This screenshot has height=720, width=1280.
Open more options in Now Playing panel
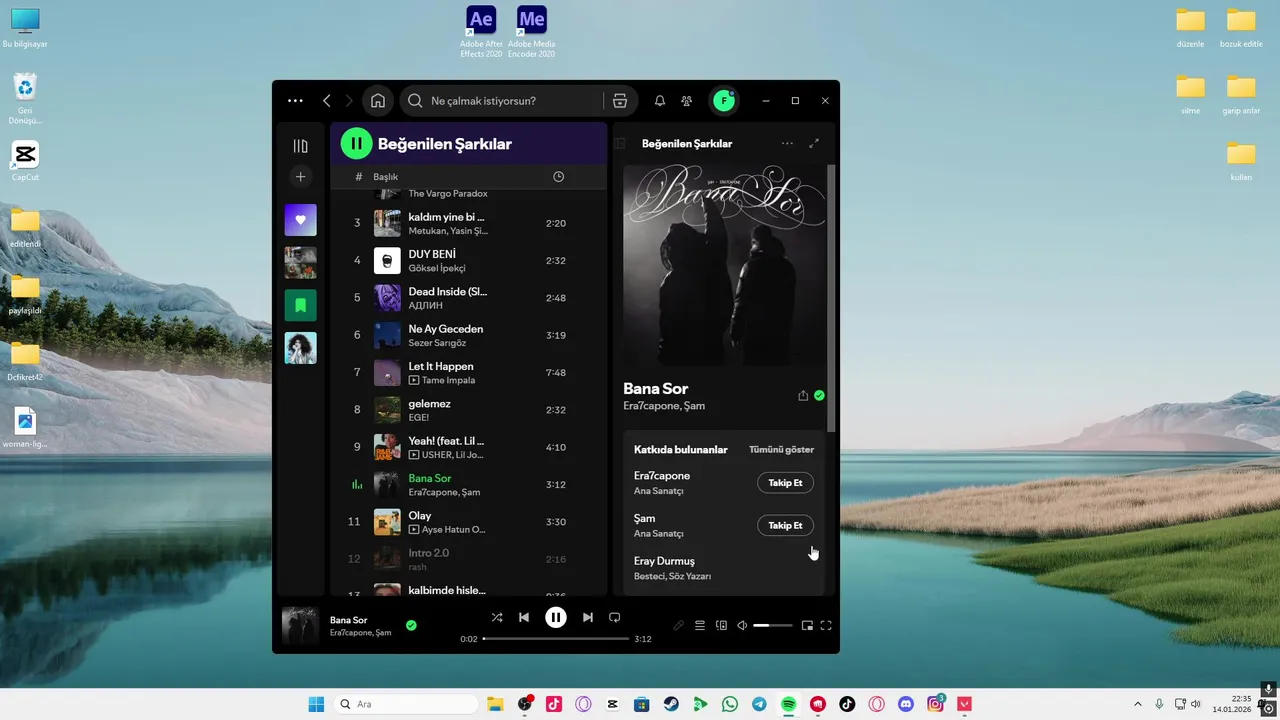pos(787,144)
